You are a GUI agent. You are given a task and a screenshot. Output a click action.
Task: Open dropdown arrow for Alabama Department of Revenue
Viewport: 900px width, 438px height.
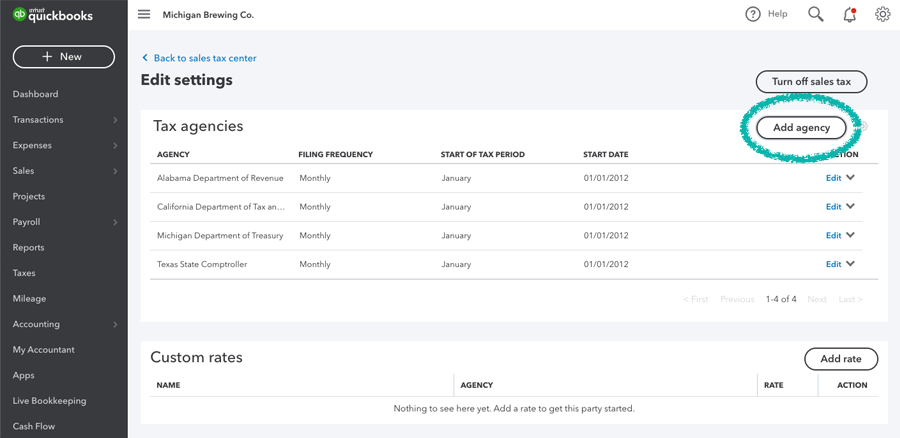click(851, 178)
